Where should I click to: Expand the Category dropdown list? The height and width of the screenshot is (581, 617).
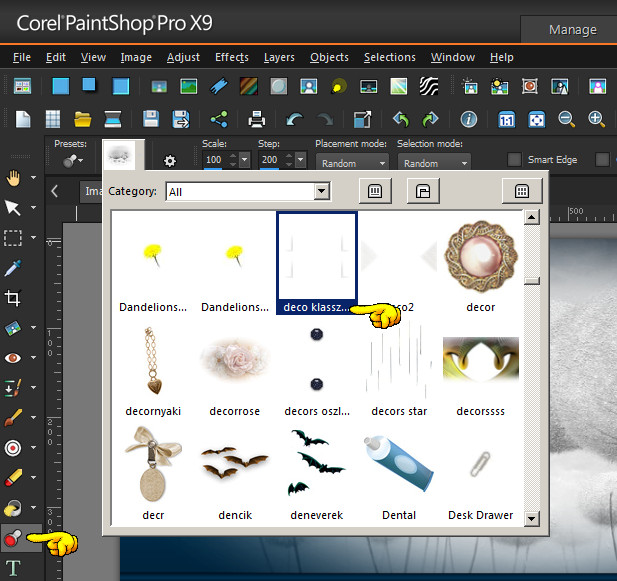click(x=321, y=191)
